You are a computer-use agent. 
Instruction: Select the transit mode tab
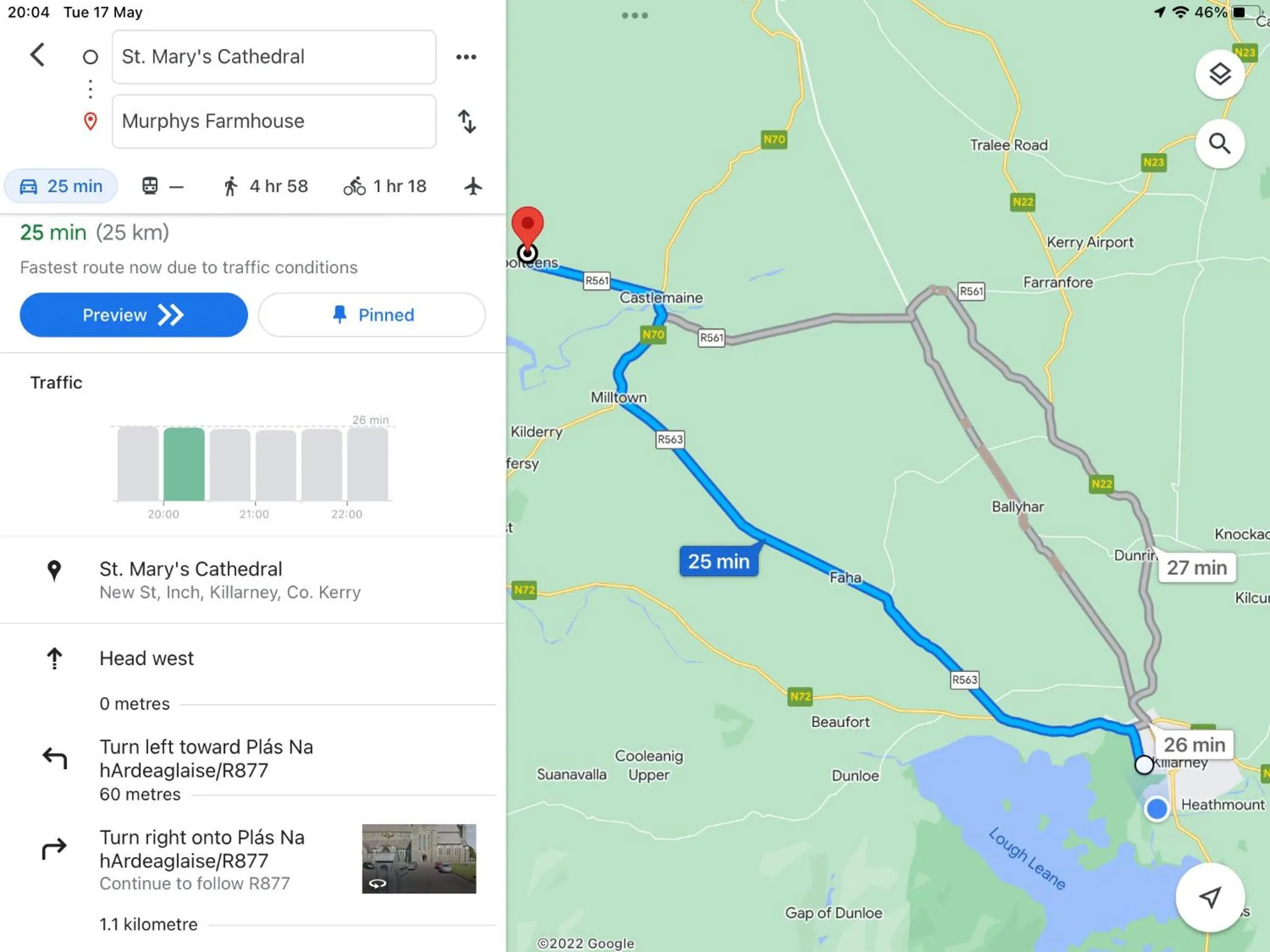(162, 186)
